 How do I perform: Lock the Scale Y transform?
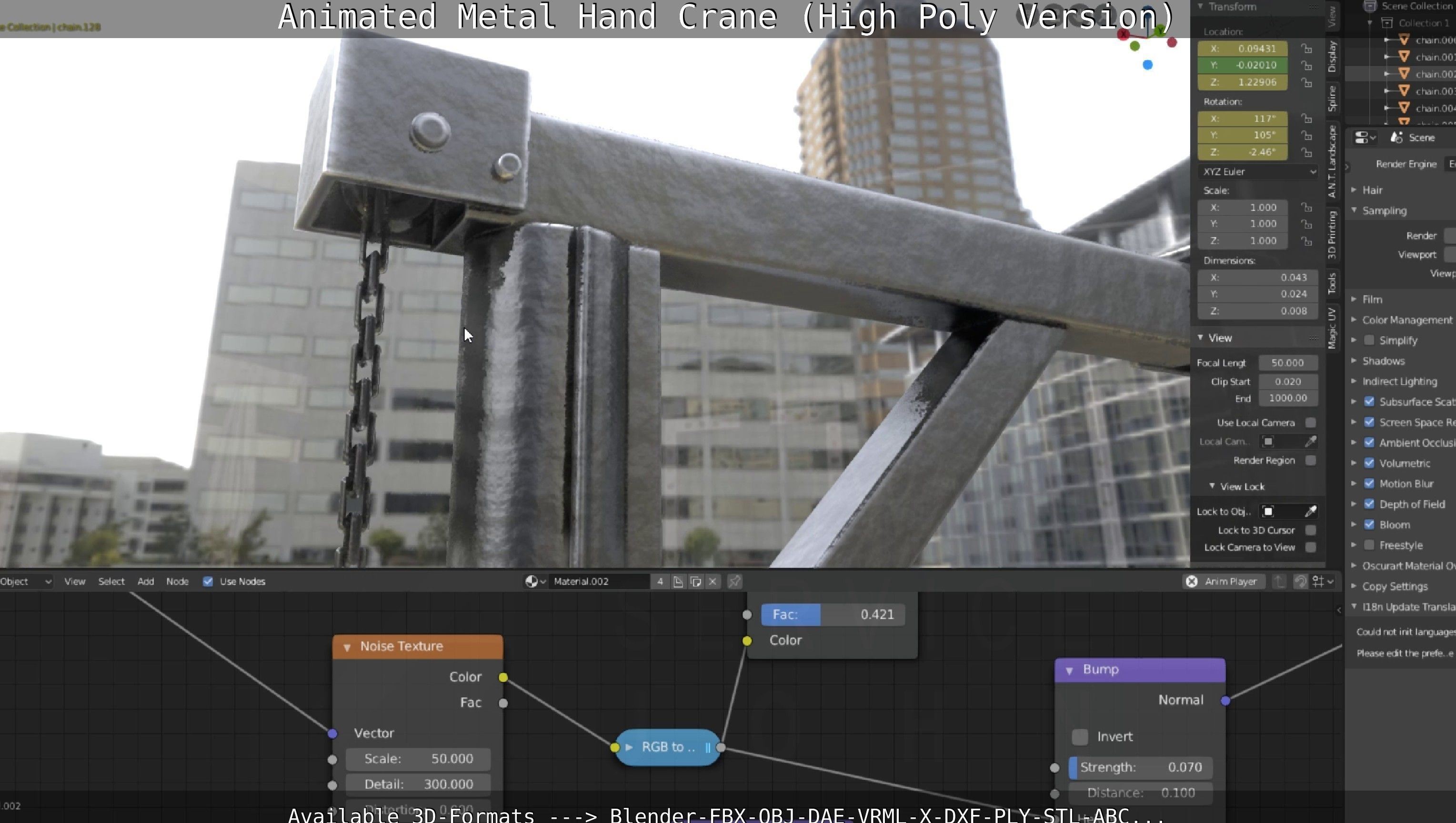pyautogui.click(x=1306, y=224)
